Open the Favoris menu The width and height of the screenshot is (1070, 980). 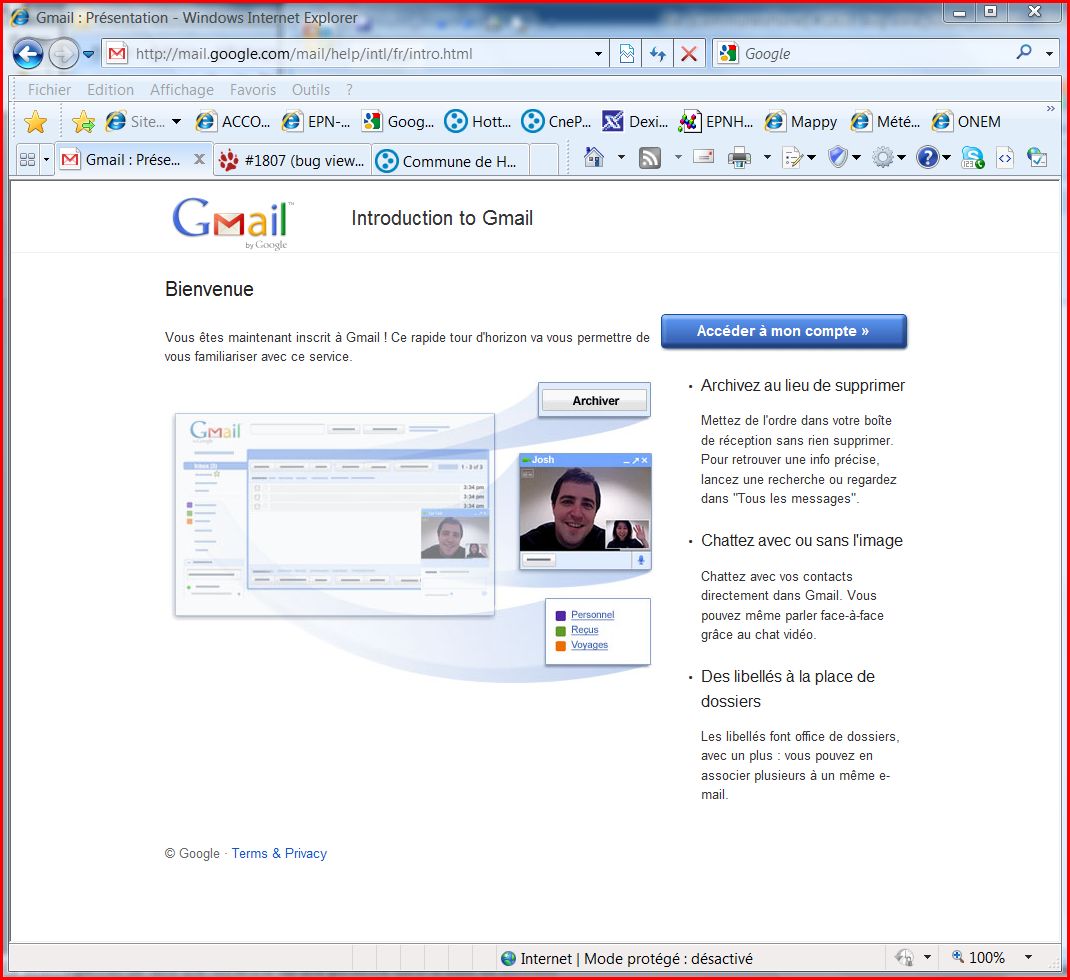coord(252,90)
